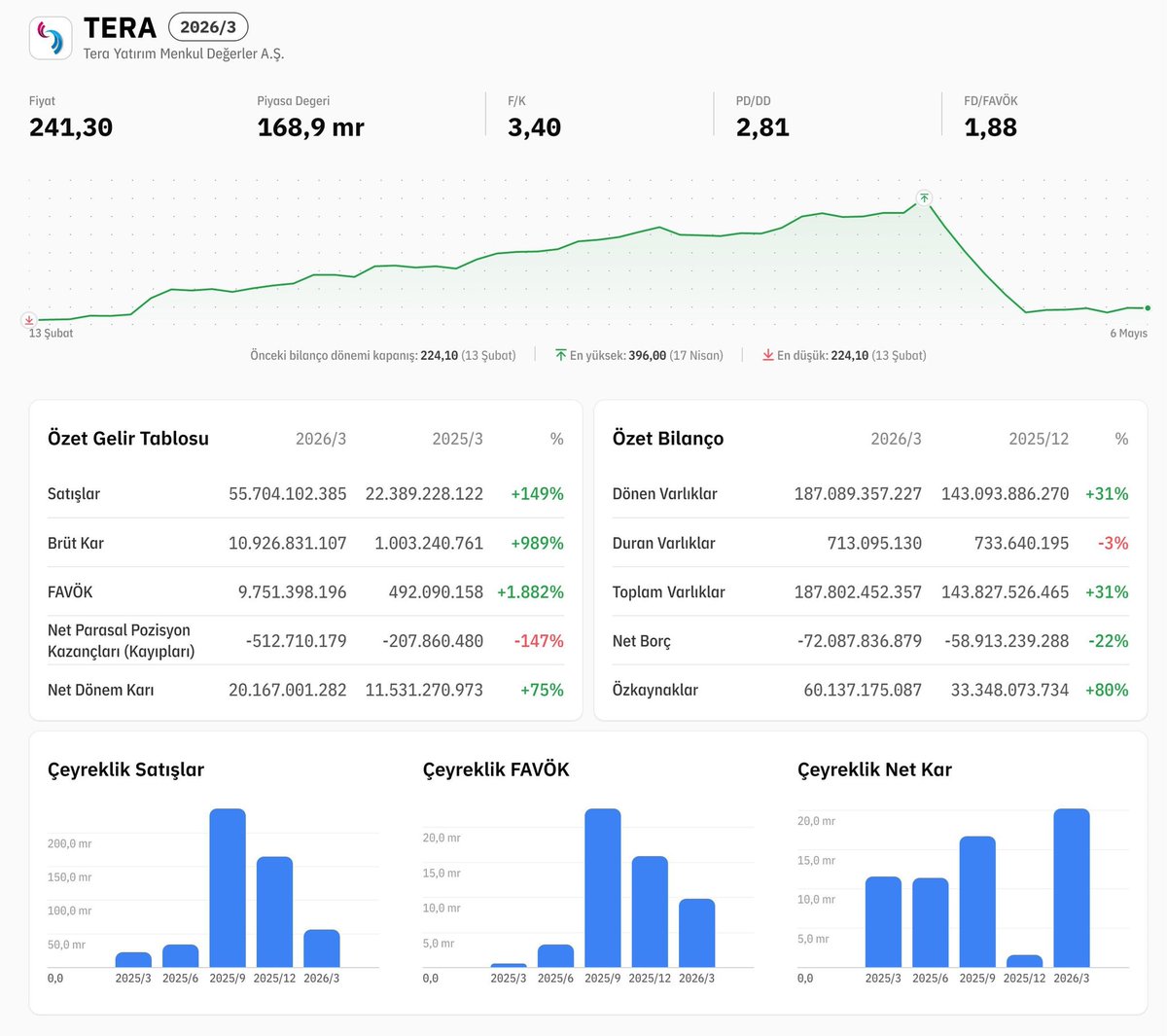Click the green up-arrow icon beside En yüksek
Image resolution: width=1167 pixels, height=1036 pixels.
(561, 355)
